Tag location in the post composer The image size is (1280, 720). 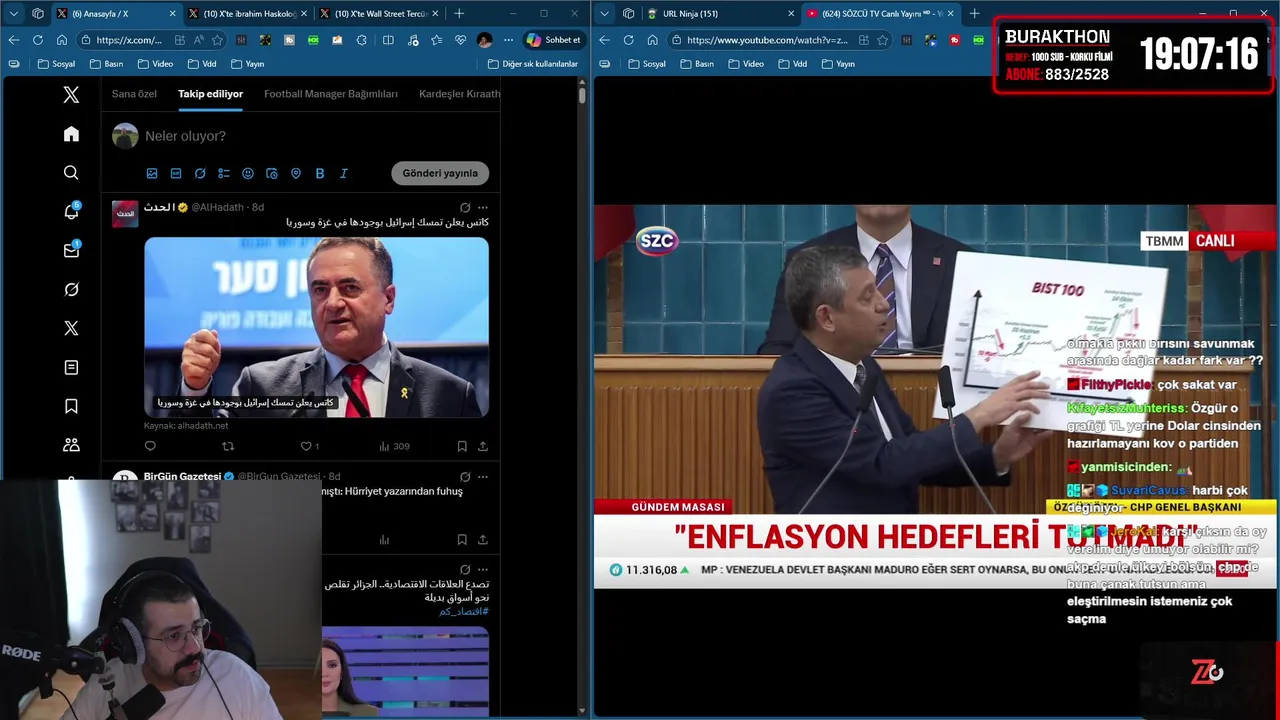(296, 173)
